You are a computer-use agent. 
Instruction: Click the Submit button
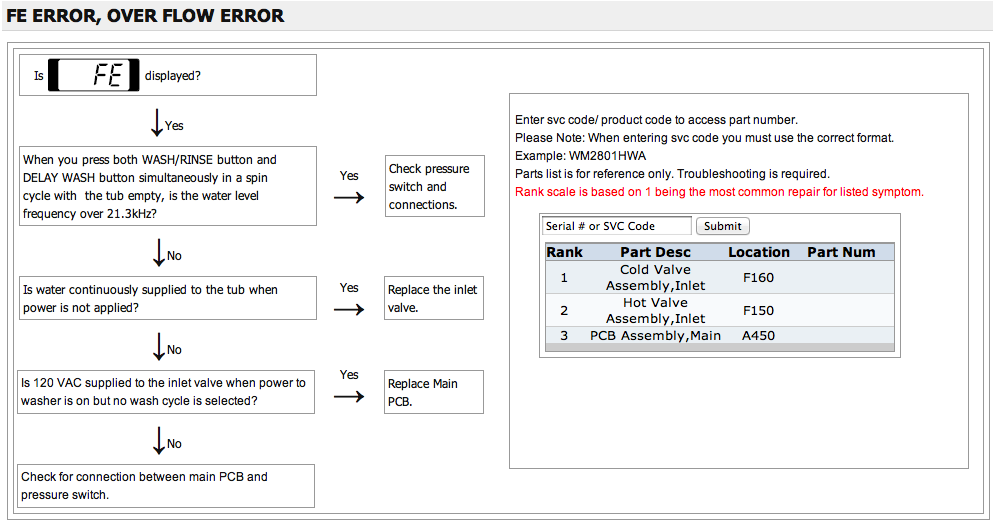[722, 226]
